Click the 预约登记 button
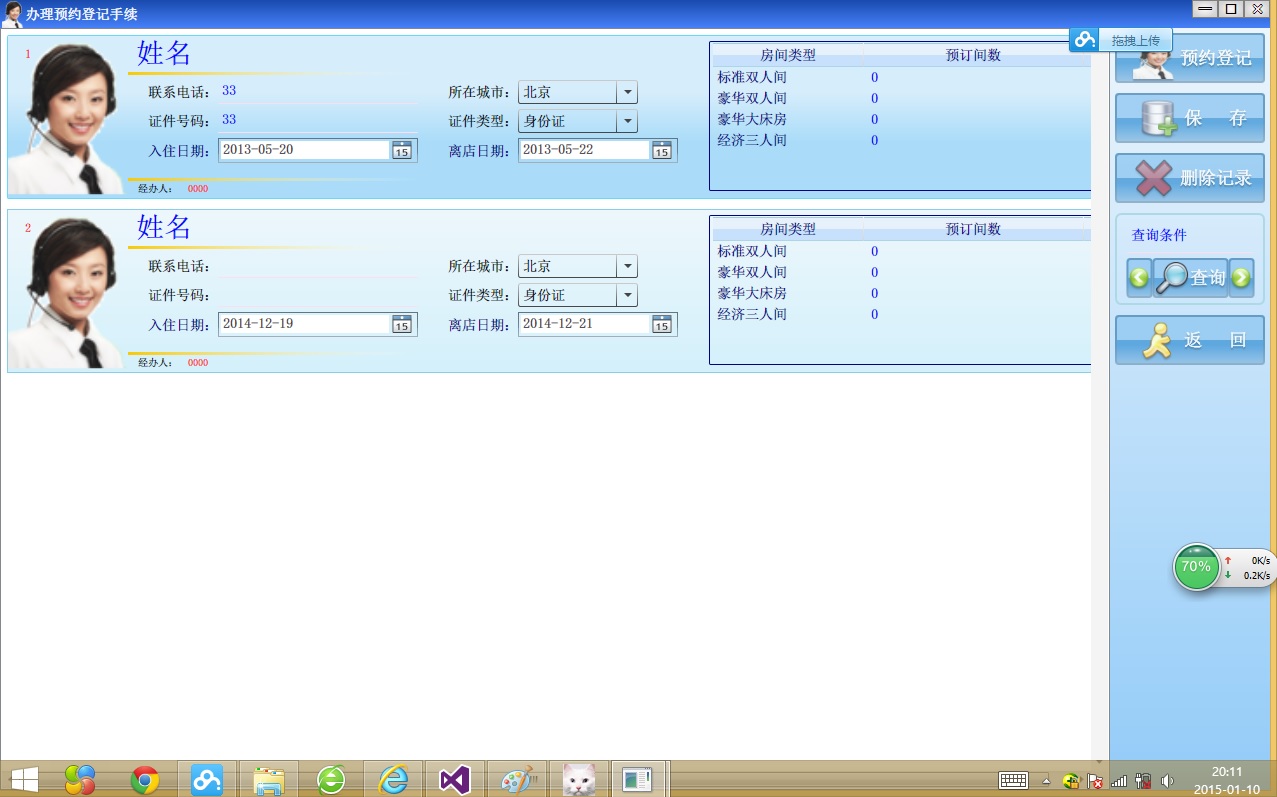Viewport: 1277px width, 797px height. click(1190, 60)
